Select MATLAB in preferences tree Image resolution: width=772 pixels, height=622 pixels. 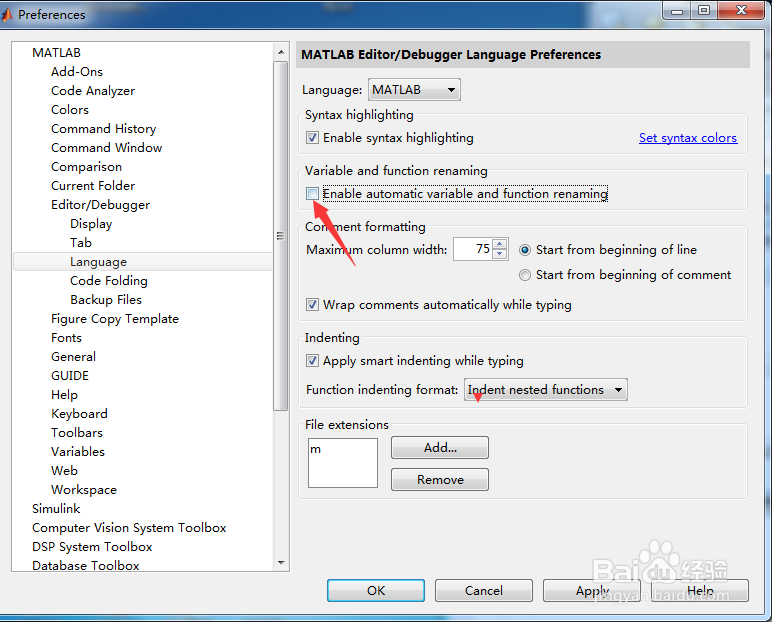56,53
